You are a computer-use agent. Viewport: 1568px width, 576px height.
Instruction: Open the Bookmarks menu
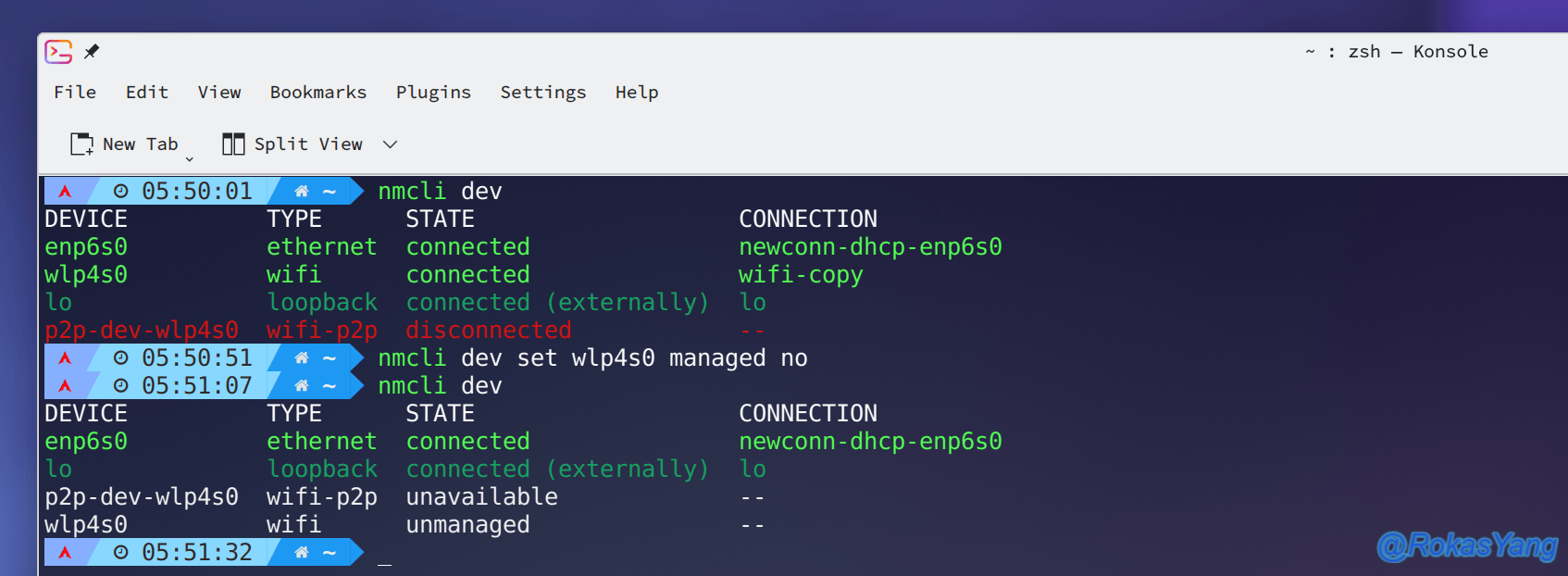pos(318,92)
